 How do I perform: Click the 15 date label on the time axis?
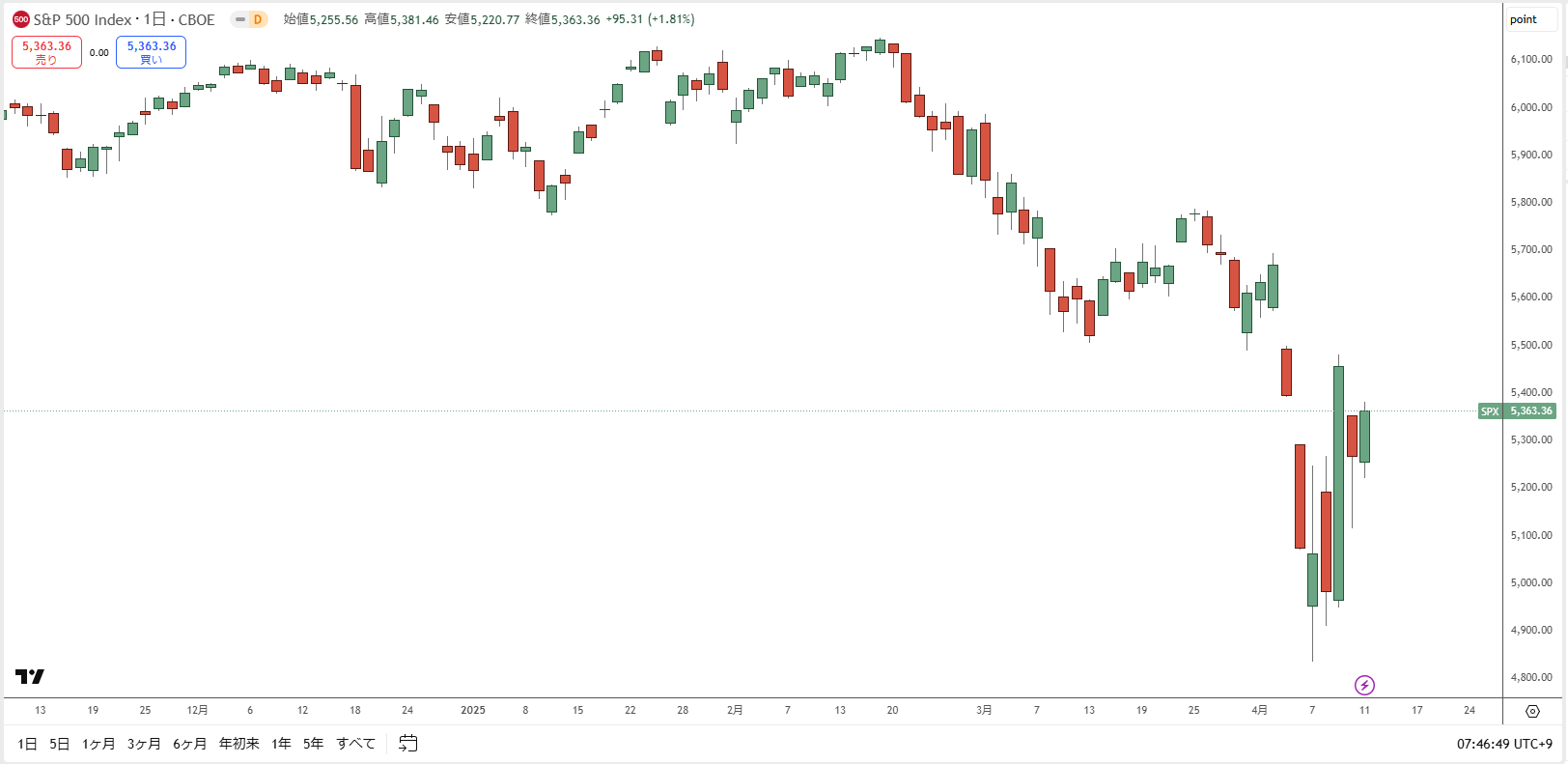tap(577, 710)
